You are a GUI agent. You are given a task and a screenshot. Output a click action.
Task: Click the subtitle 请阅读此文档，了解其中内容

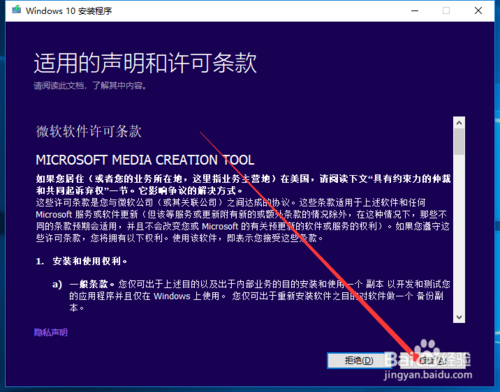[90, 86]
